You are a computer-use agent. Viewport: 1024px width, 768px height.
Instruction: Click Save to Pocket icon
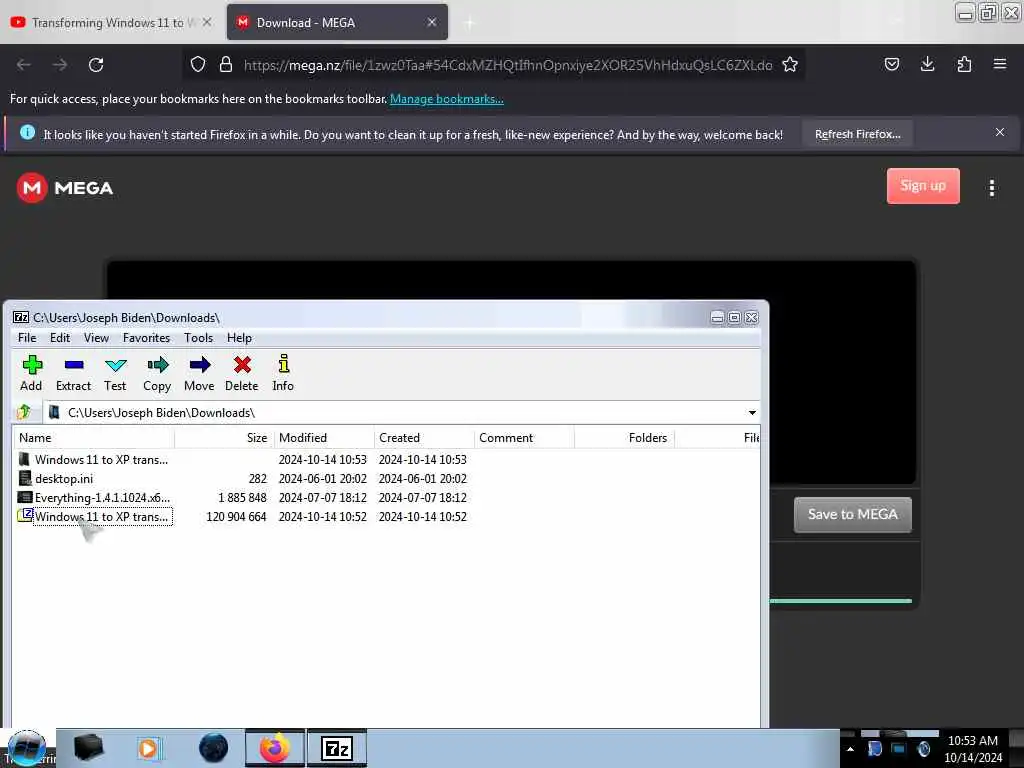(x=891, y=64)
